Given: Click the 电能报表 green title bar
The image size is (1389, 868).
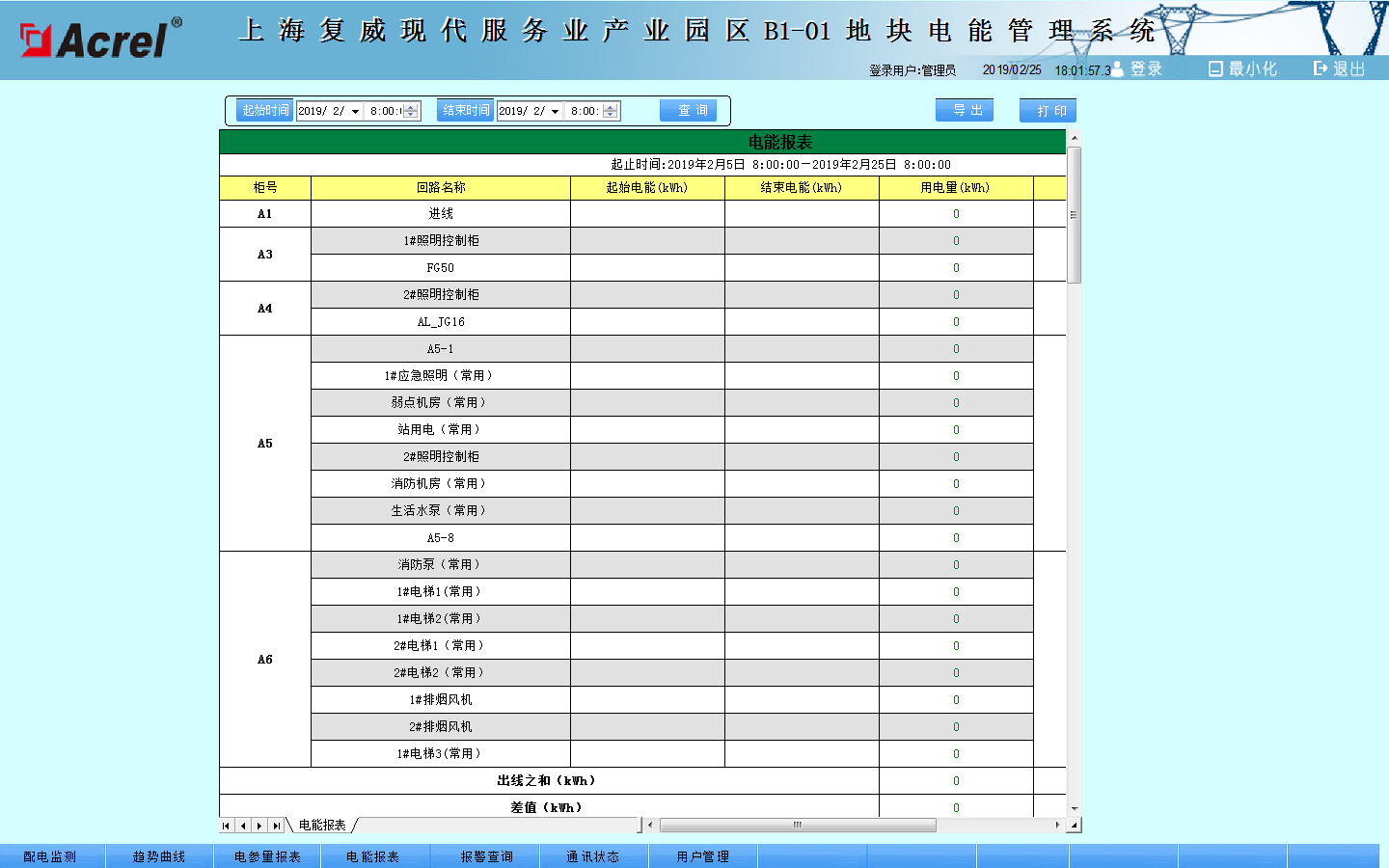Looking at the screenshot, I should pos(642,142).
